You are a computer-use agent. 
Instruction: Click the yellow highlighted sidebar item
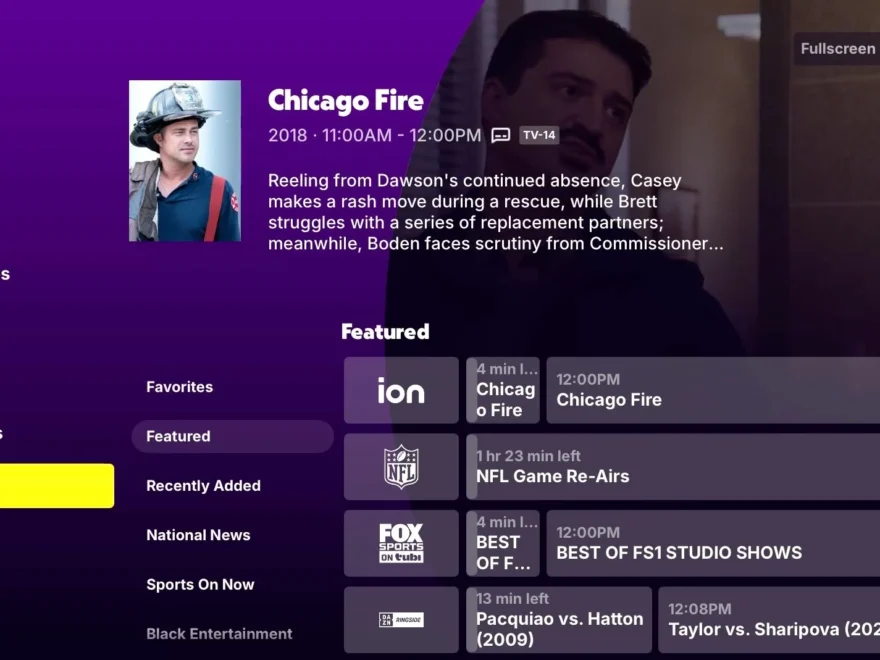57,485
